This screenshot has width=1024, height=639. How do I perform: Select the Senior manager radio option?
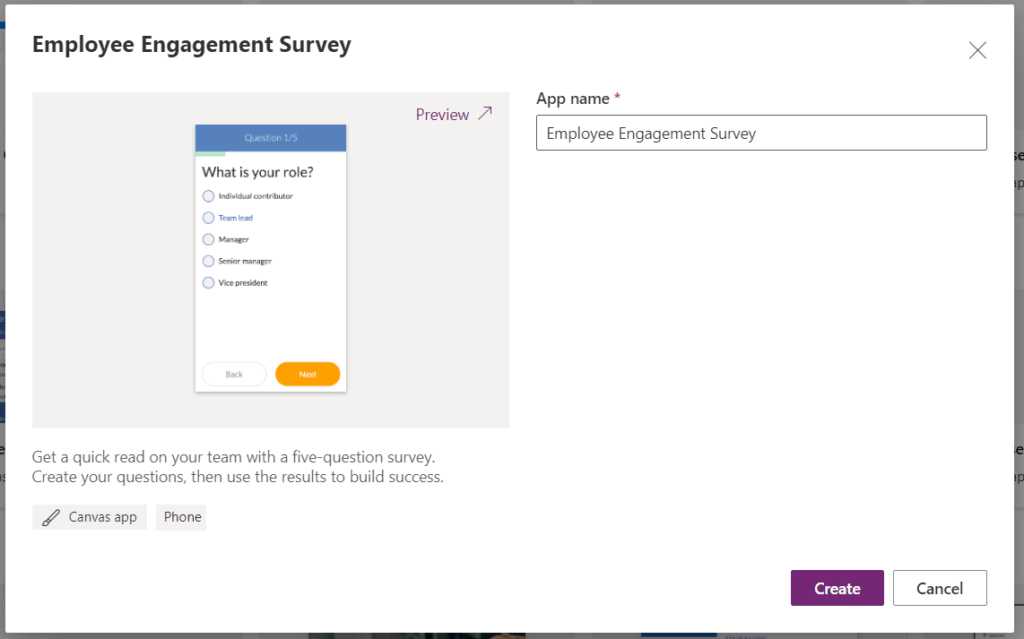(x=208, y=261)
